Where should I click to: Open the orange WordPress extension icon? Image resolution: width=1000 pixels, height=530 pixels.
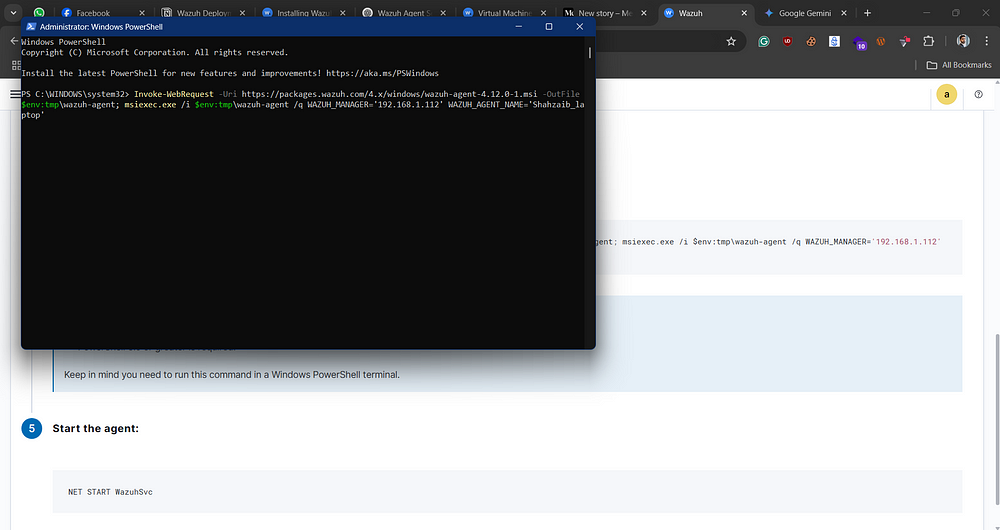click(881, 41)
